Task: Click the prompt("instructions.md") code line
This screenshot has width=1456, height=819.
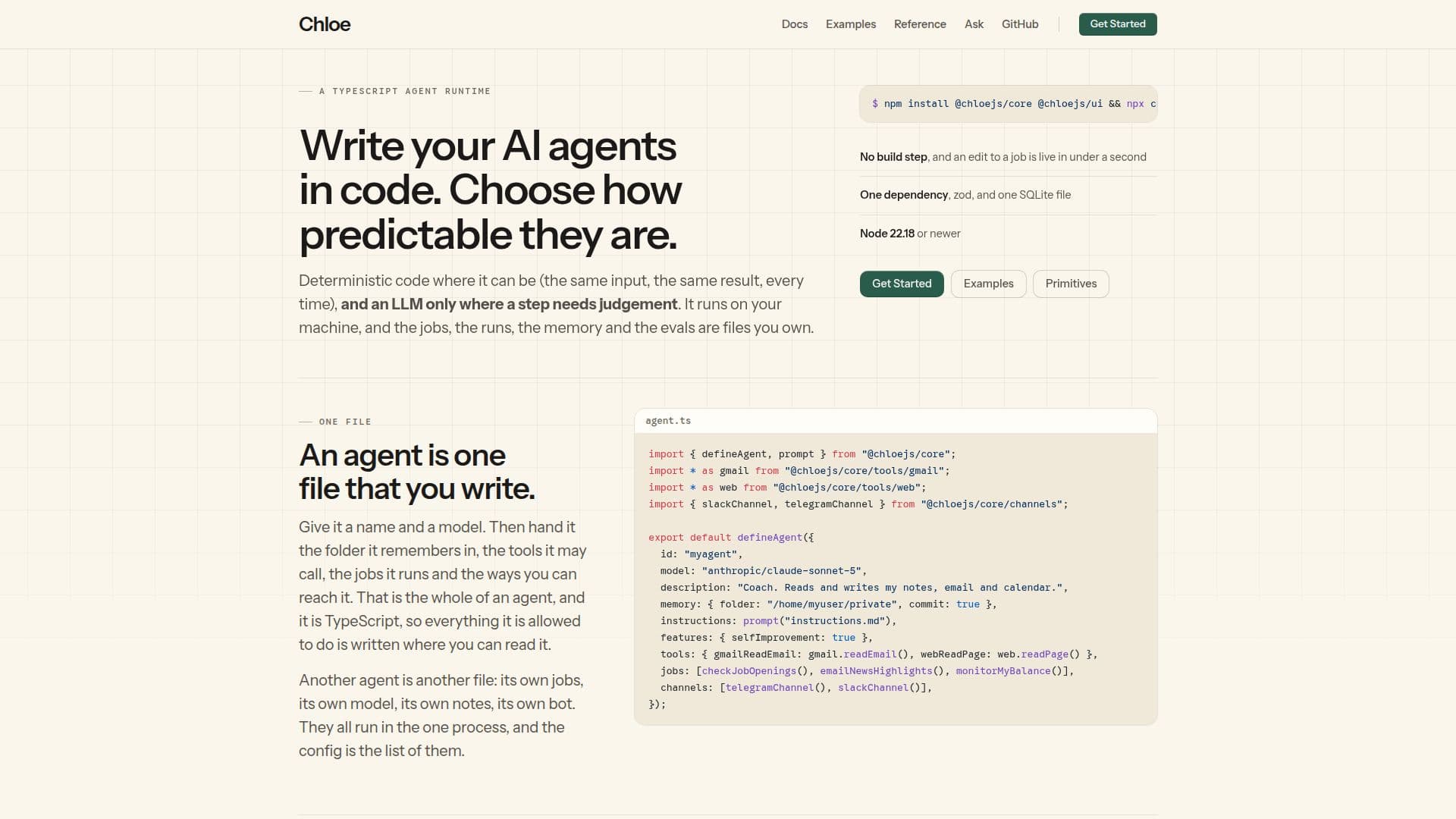Action: tap(778, 621)
